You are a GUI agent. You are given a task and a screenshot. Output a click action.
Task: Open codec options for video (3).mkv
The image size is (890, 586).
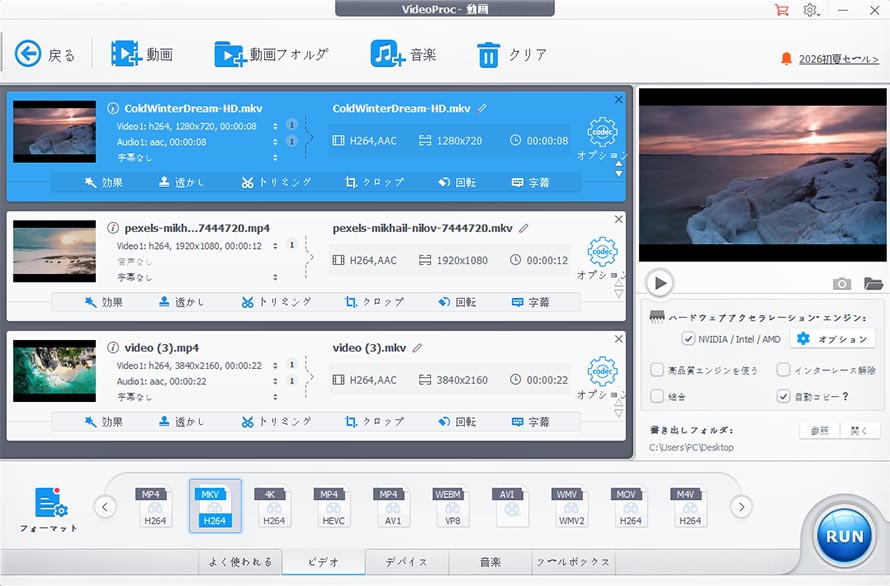[602, 372]
